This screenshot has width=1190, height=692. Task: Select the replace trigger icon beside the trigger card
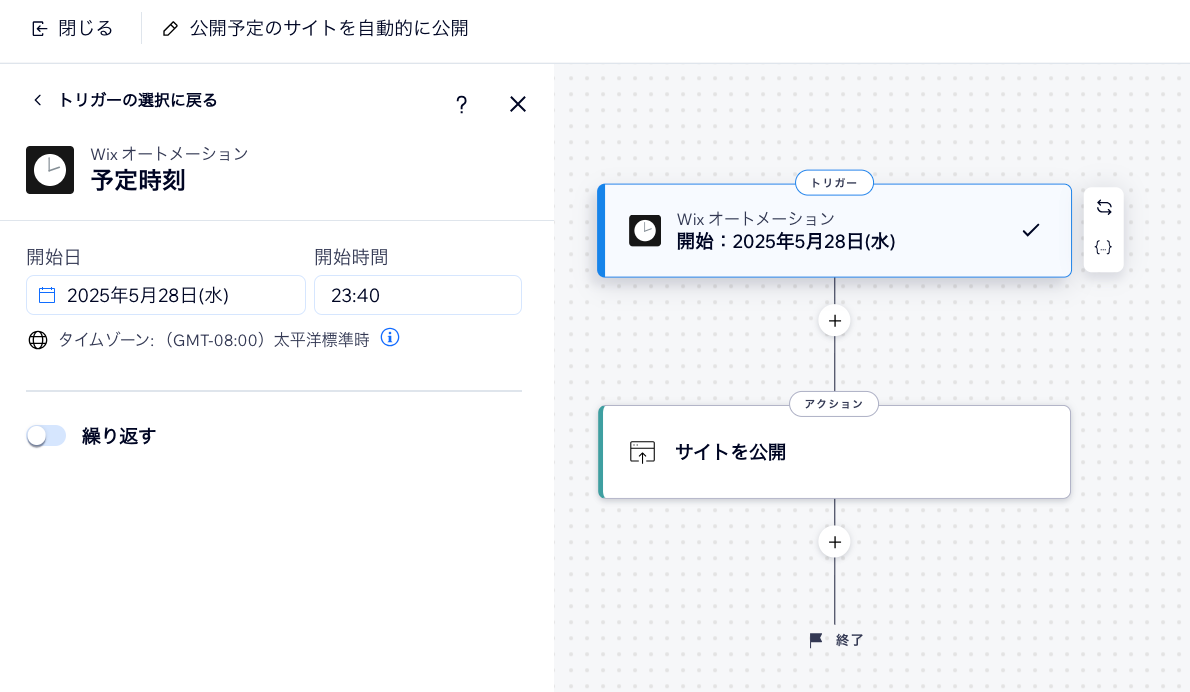(1103, 207)
